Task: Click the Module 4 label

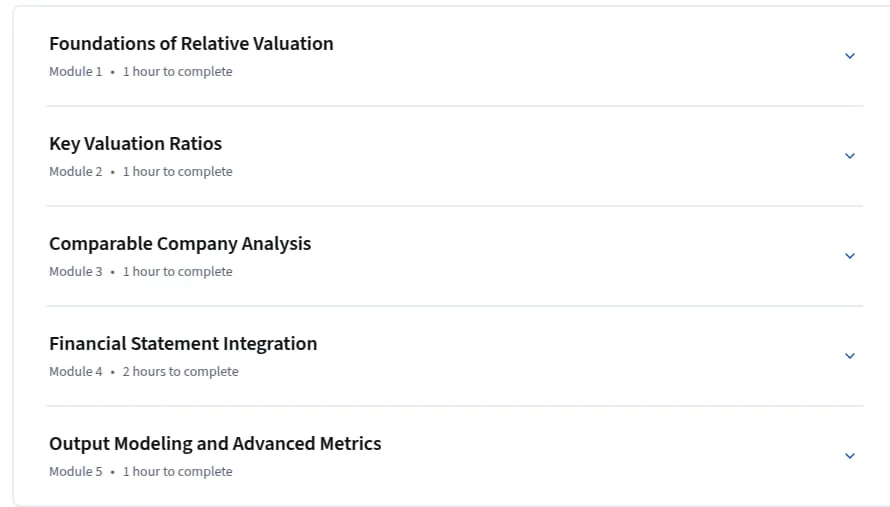Action: (x=75, y=371)
